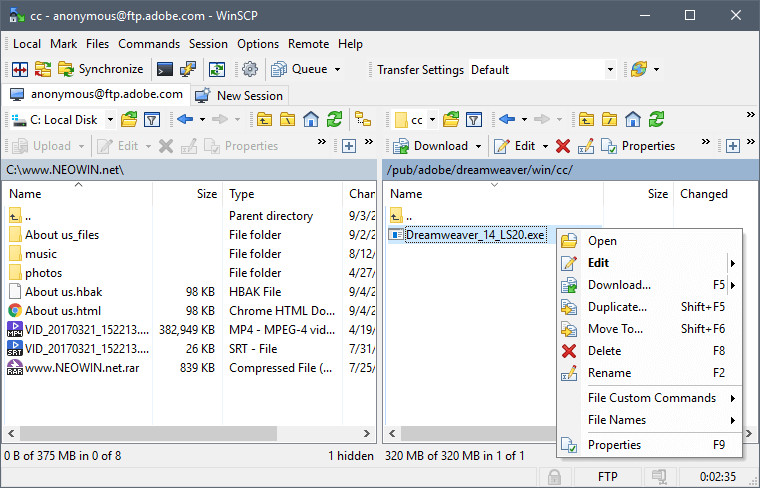Click the globe refresh icon in the main toolbar
Screen dimensions: 760x488
pos(639,69)
